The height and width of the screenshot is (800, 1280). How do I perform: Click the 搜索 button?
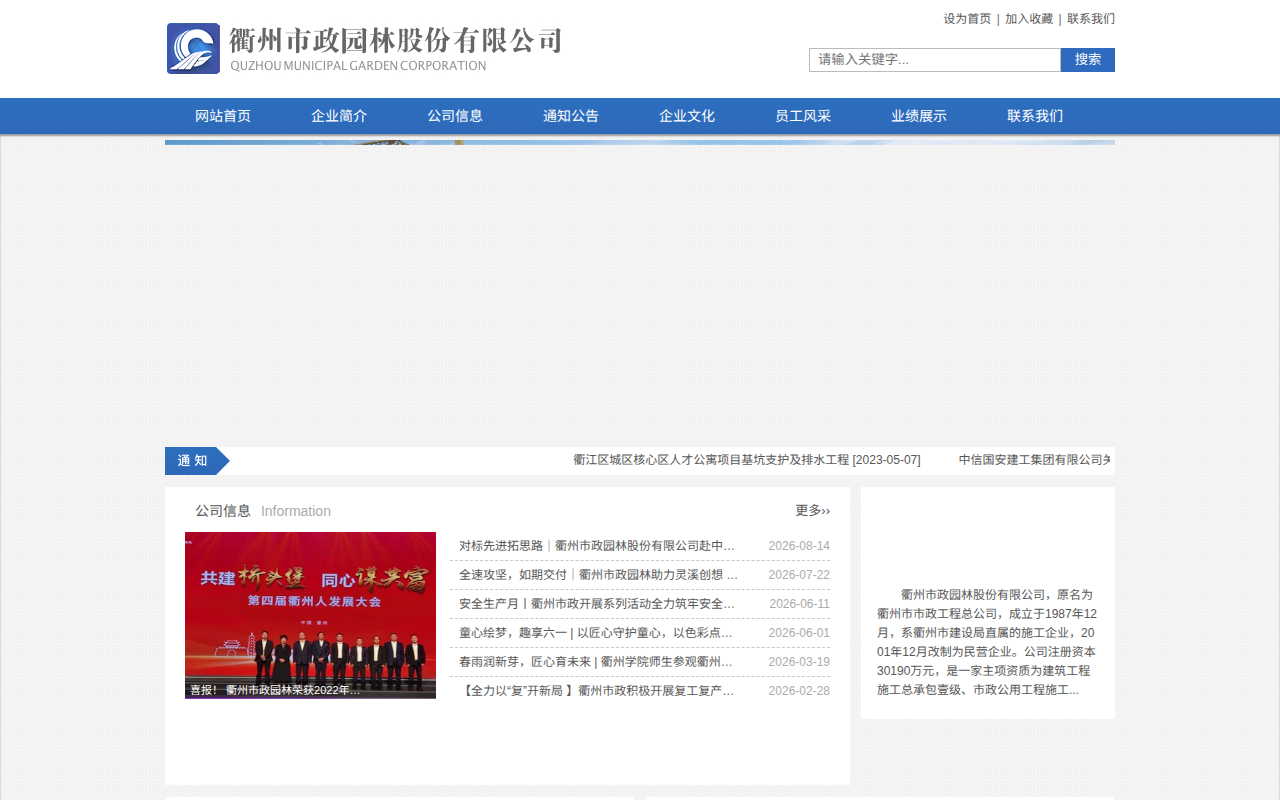point(1088,60)
